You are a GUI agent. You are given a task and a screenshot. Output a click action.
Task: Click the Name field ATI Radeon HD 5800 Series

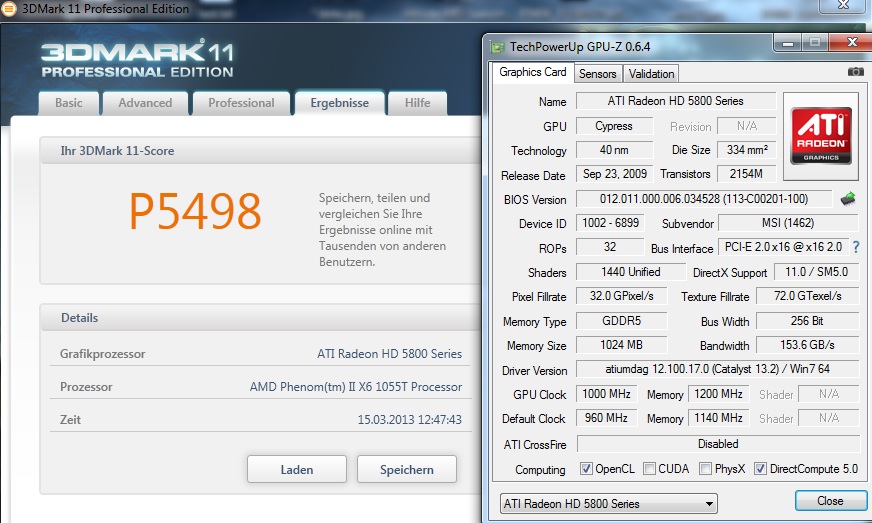point(676,101)
